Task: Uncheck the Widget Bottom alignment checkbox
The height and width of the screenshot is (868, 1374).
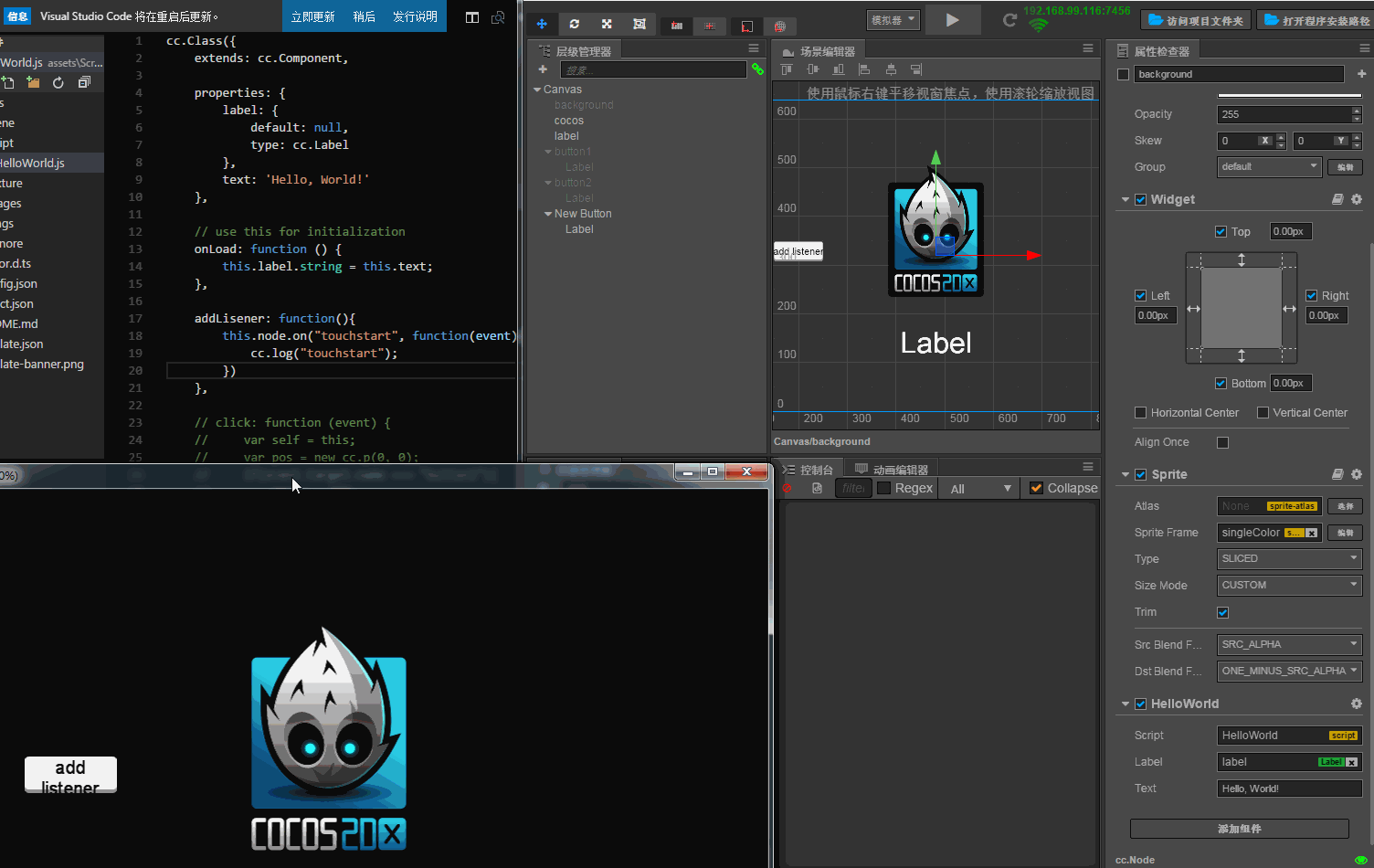Action: 1221,383
